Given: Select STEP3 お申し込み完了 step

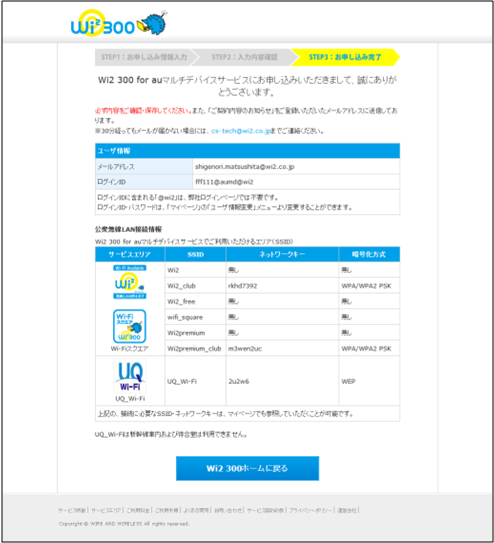Looking at the screenshot, I should pos(345,57).
